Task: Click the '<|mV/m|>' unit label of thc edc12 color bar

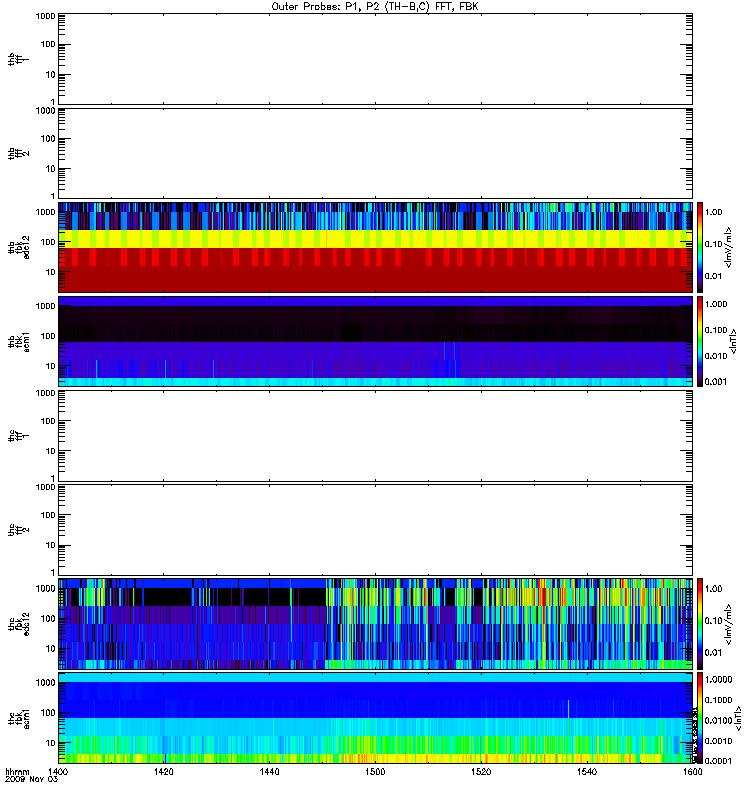Action: coord(729,624)
